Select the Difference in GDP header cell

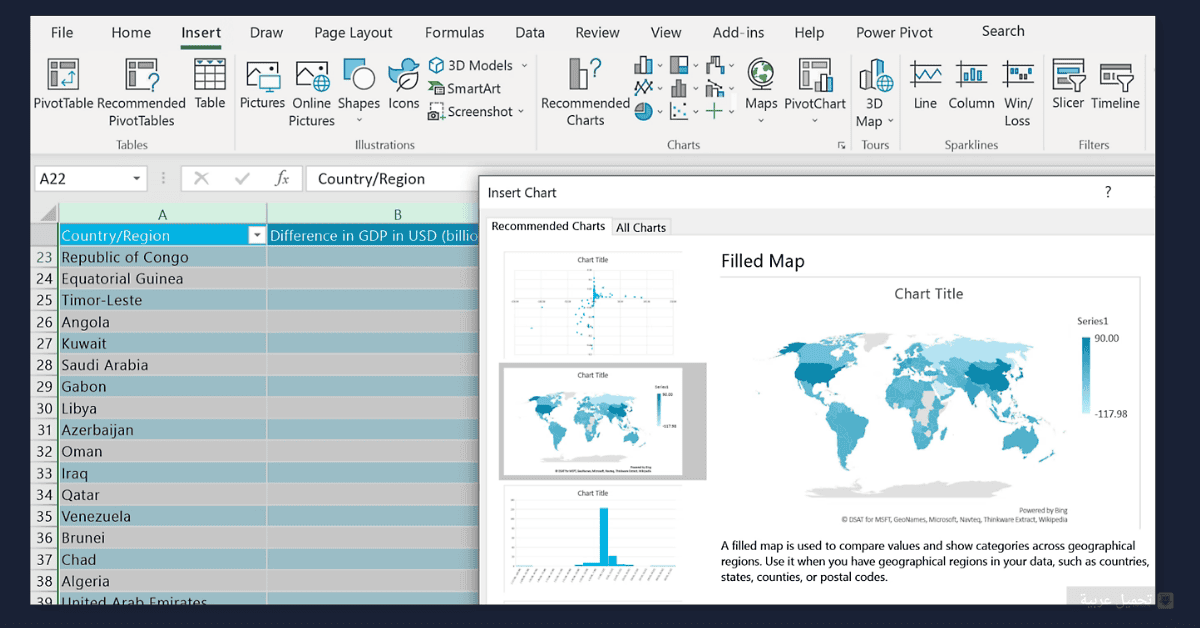[x=372, y=236]
